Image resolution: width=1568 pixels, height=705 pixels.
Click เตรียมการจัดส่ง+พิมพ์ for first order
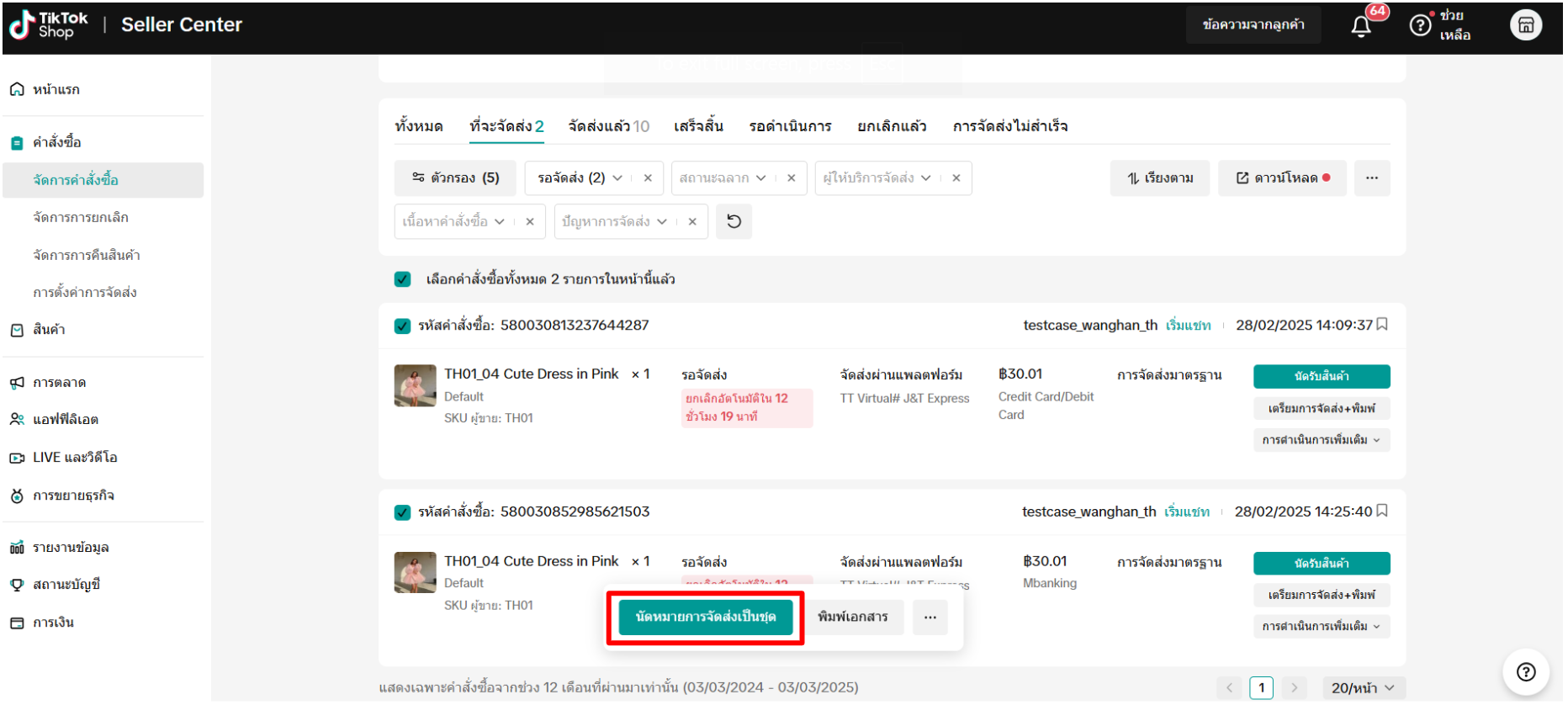pyautogui.click(x=1322, y=408)
